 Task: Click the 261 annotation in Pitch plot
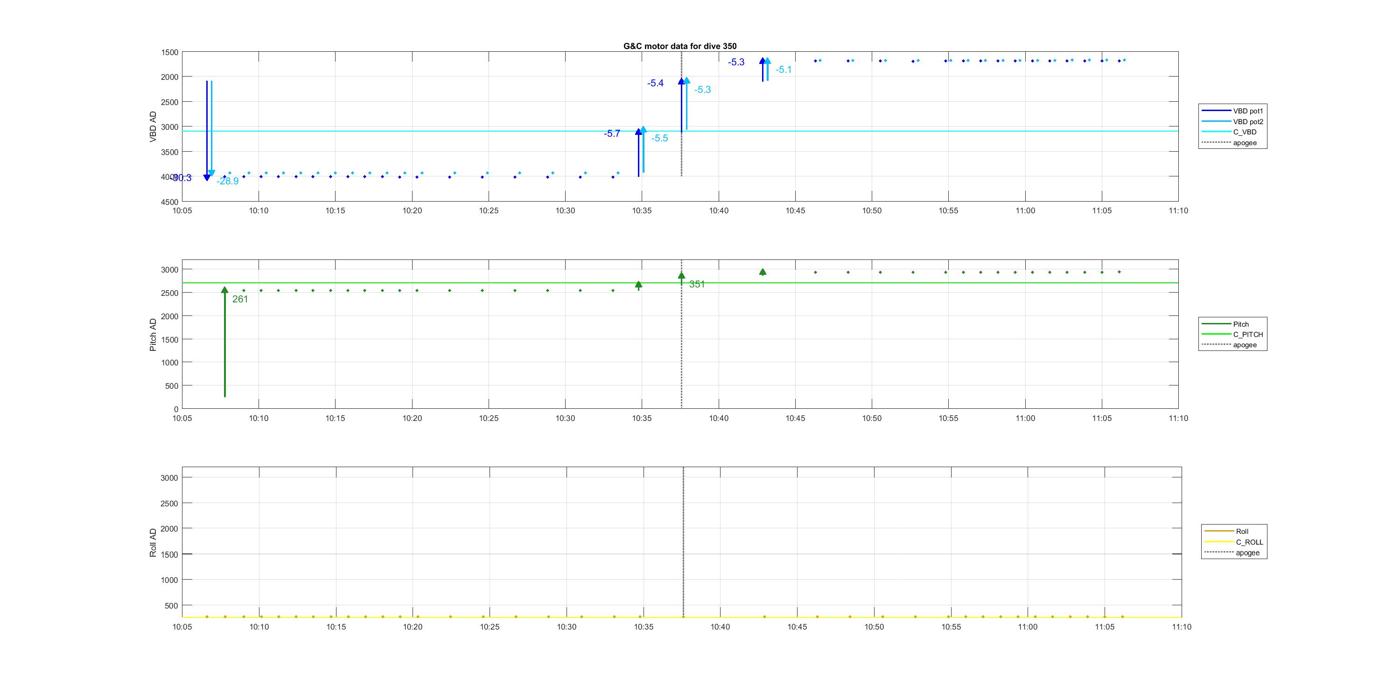coord(240,299)
